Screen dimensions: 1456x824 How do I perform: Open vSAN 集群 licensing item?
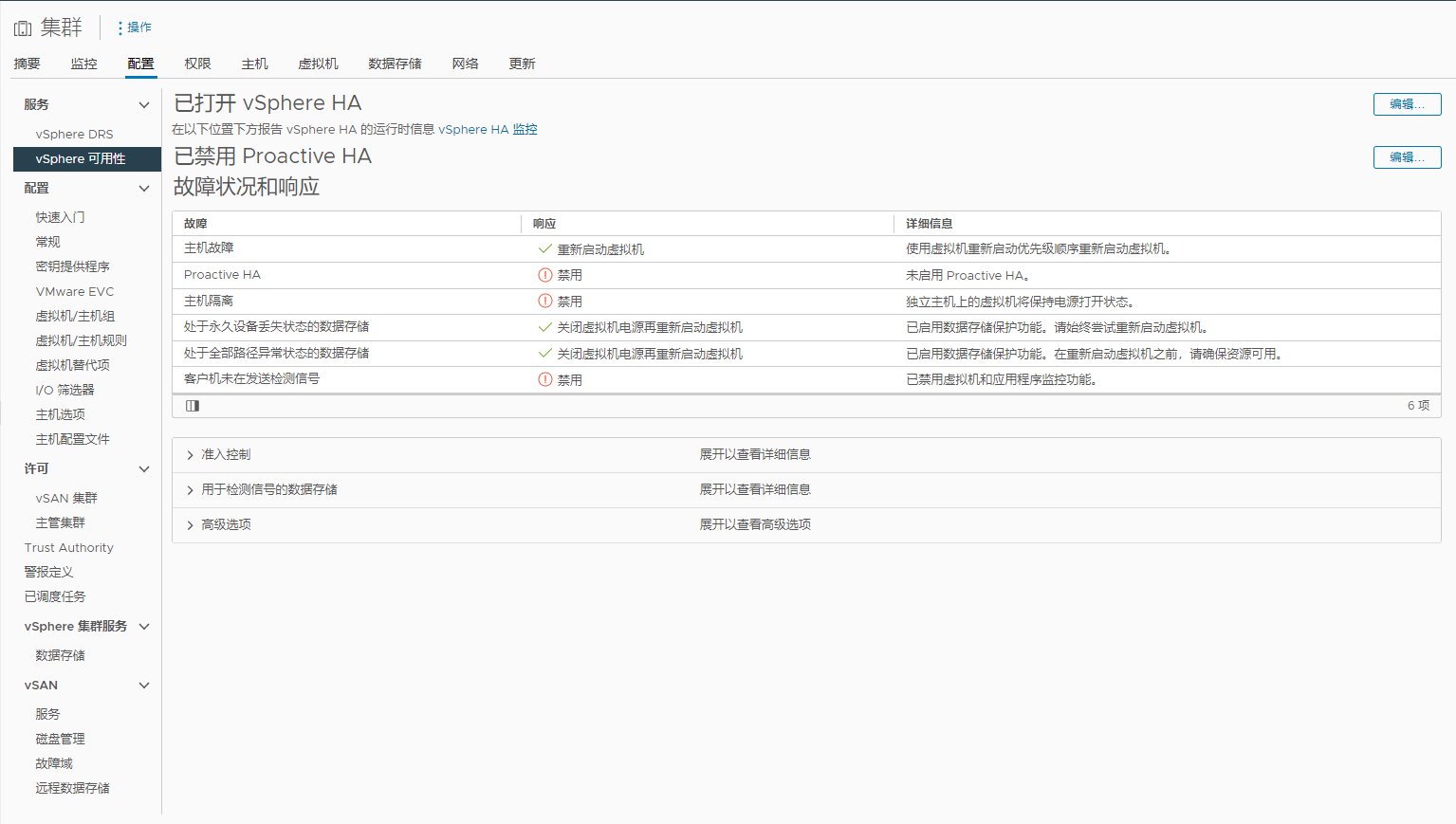66,498
